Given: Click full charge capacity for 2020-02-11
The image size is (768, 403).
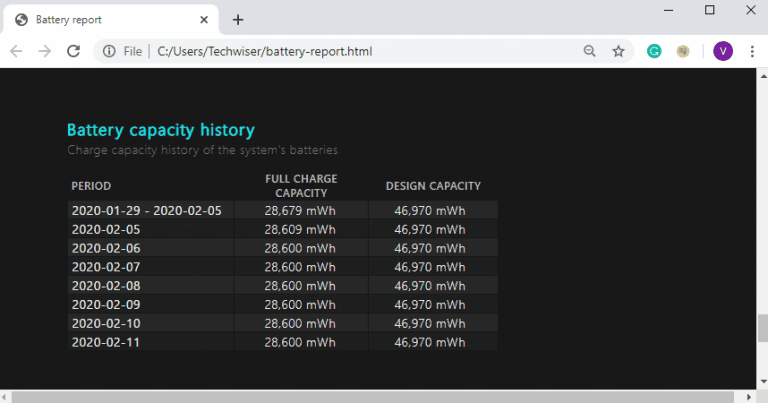Looking at the screenshot, I should [x=300, y=342].
